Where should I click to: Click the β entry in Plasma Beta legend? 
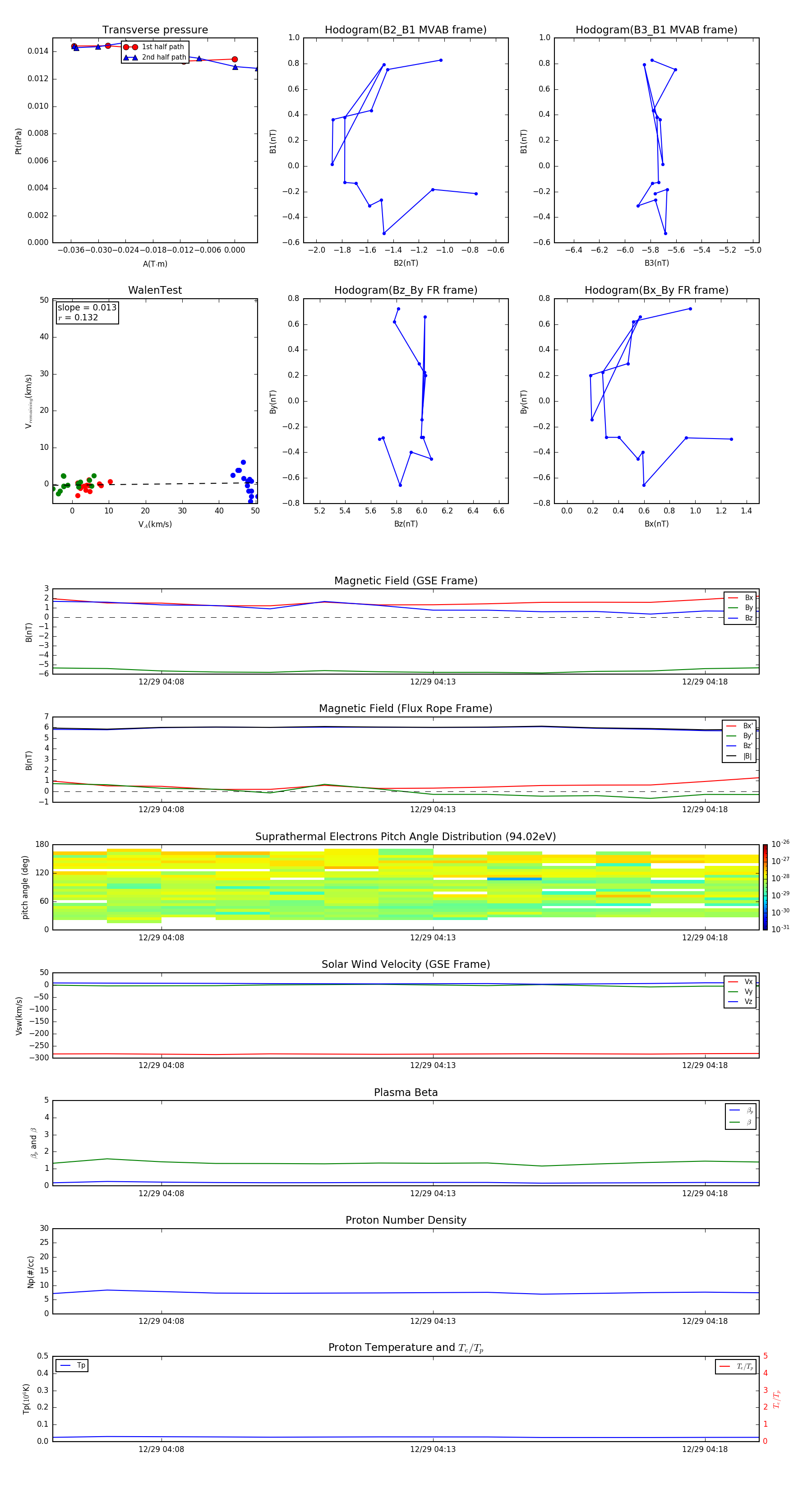[x=741, y=1123]
